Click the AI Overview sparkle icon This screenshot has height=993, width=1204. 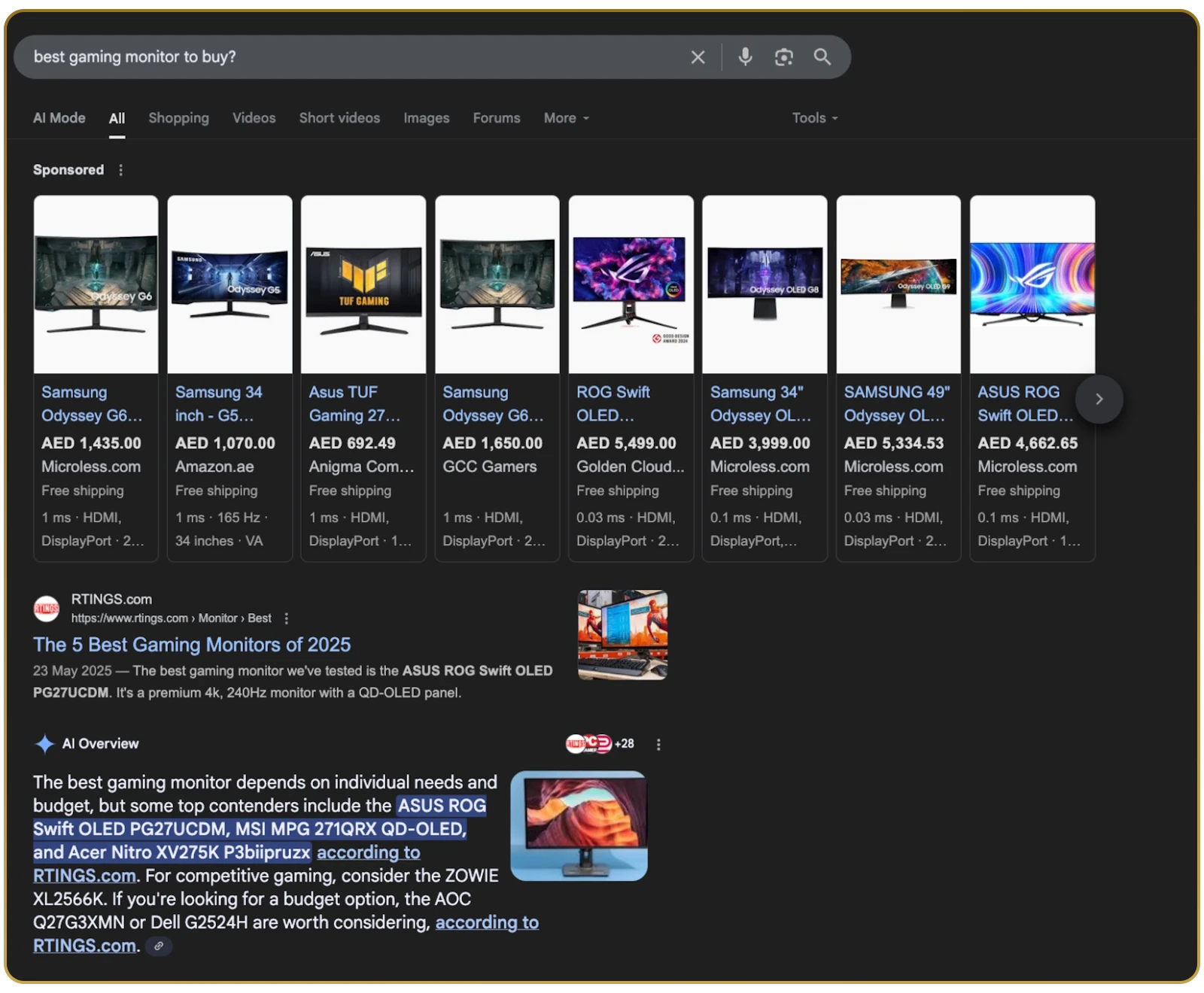(x=45, y=744)
